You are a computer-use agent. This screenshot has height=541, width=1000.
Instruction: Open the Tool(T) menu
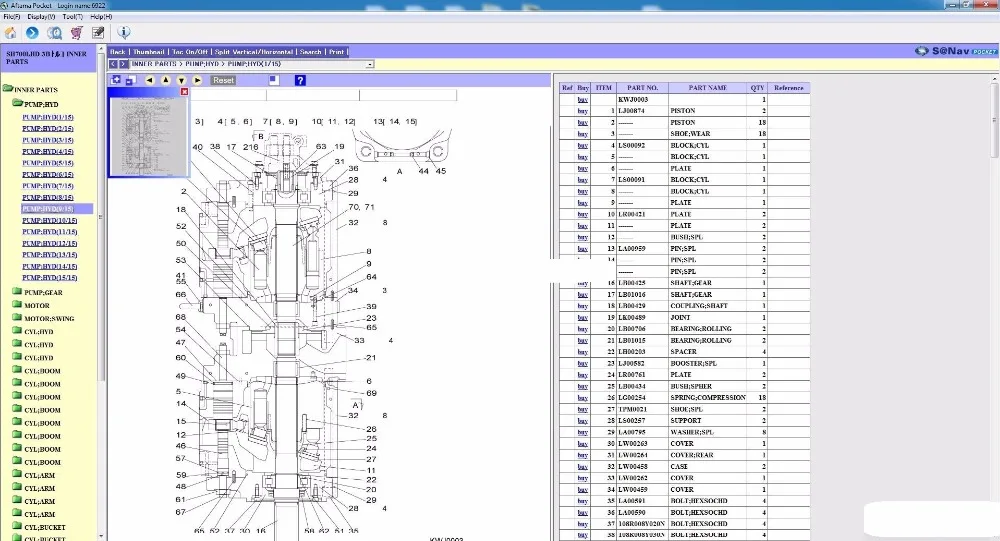72,17
